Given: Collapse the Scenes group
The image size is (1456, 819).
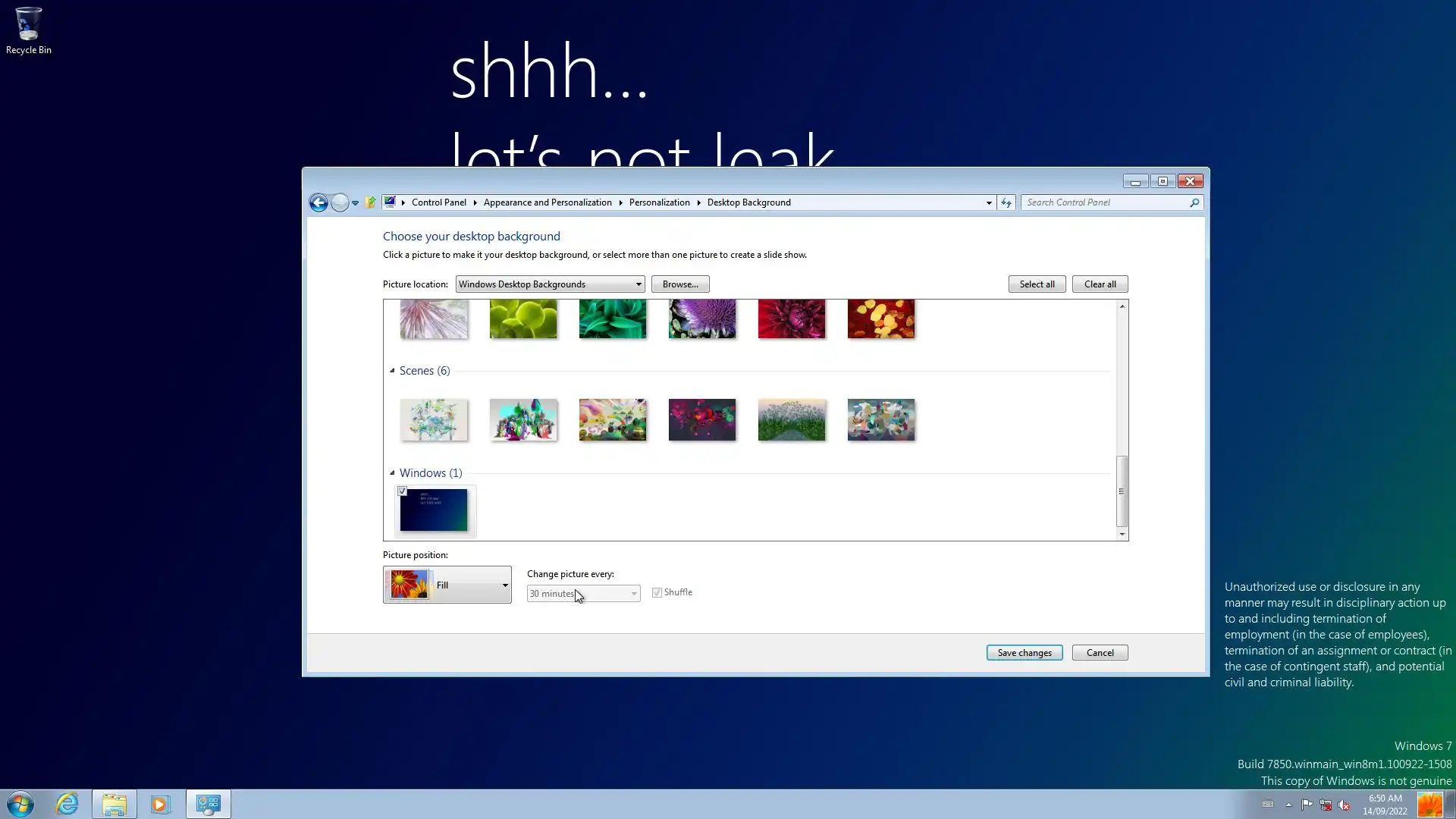Looking at the screenshot, I should click(x=392, y=371).
